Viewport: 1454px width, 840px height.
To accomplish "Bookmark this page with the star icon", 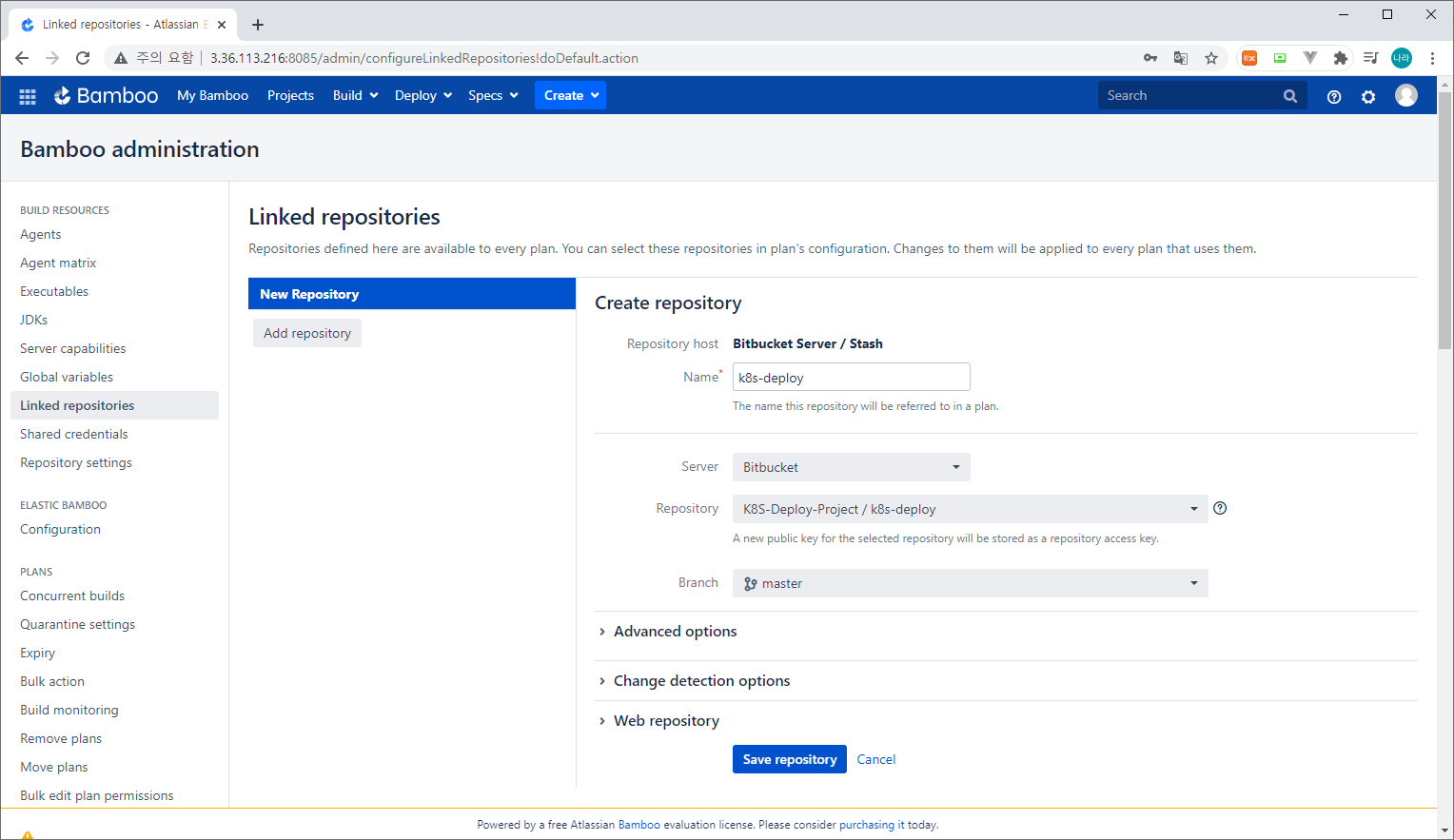I will click(1211, 58).
